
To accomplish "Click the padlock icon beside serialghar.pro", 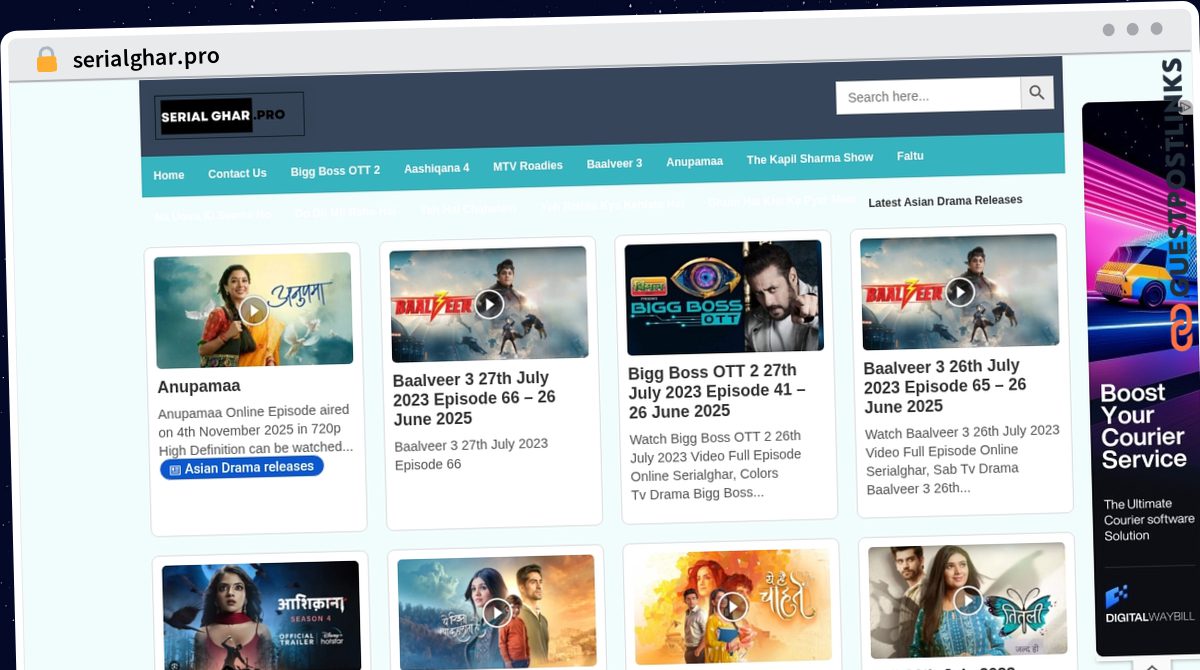I will 46,60.
